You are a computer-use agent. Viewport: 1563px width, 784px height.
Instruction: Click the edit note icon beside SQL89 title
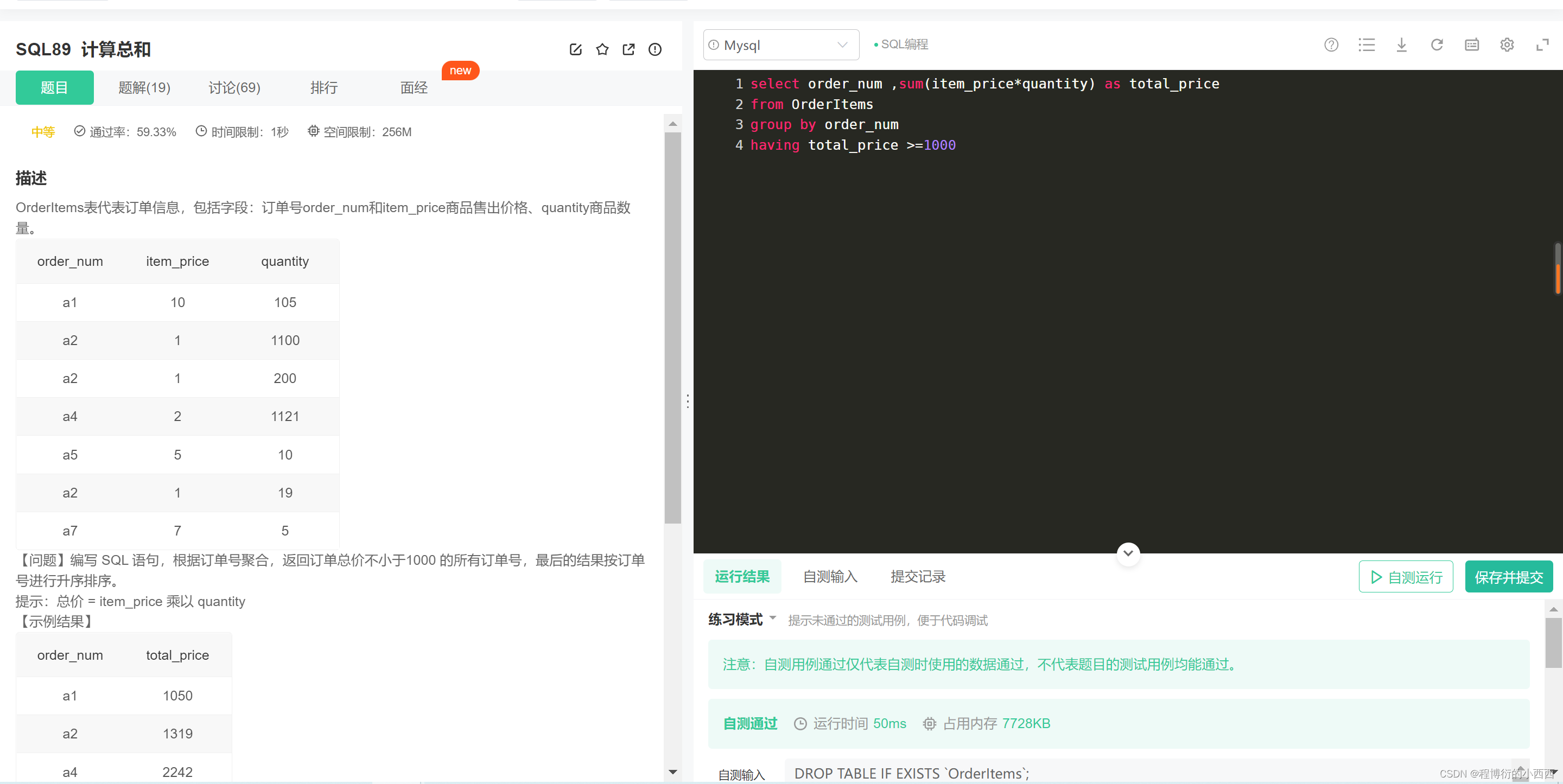(575, 50)
